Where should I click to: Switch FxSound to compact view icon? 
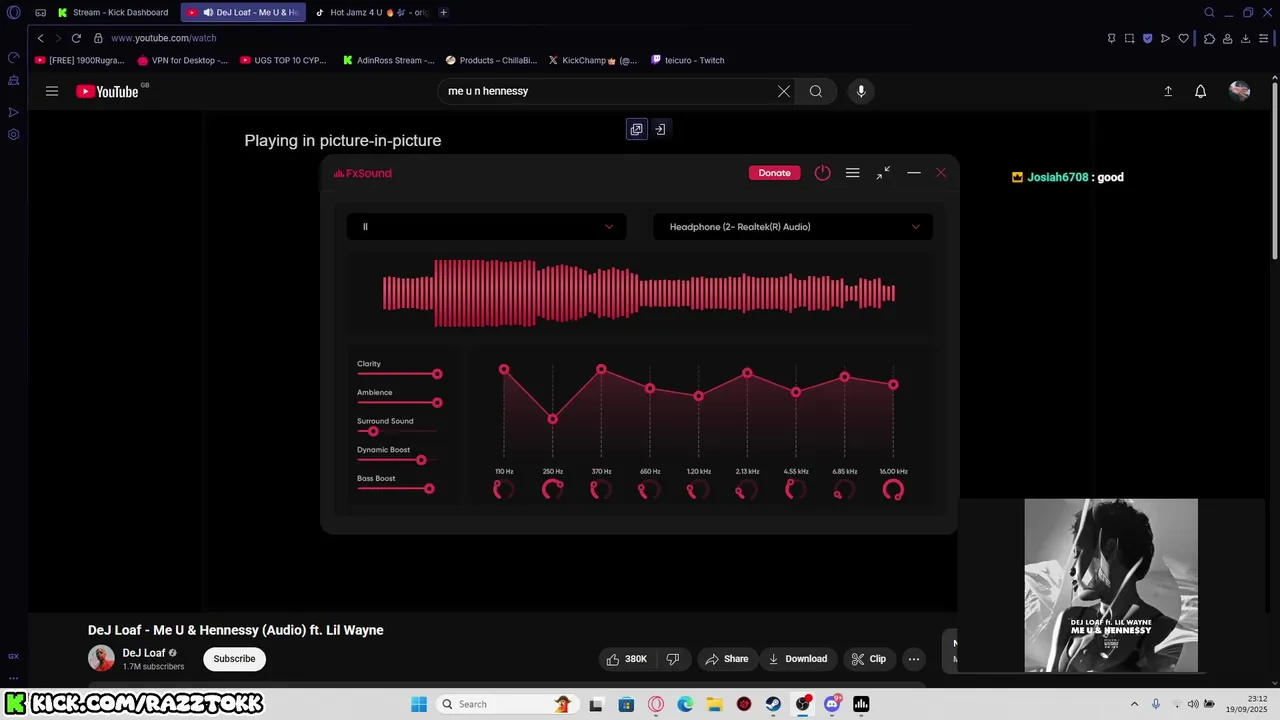pos(883,173)
